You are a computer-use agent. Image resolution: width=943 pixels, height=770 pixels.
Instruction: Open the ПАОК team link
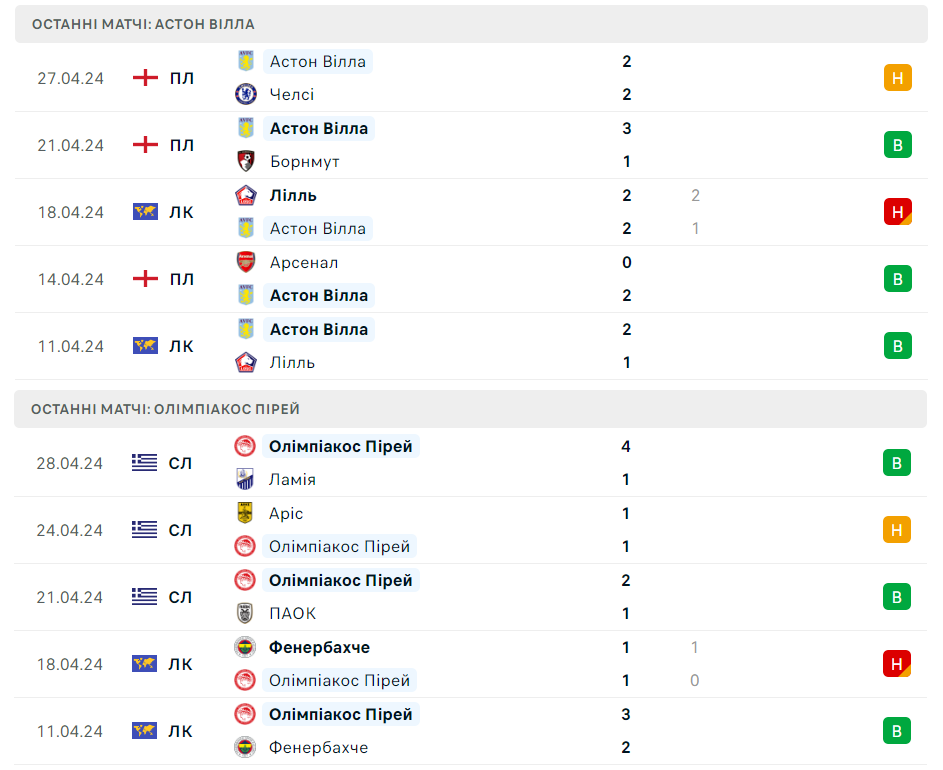292,613
